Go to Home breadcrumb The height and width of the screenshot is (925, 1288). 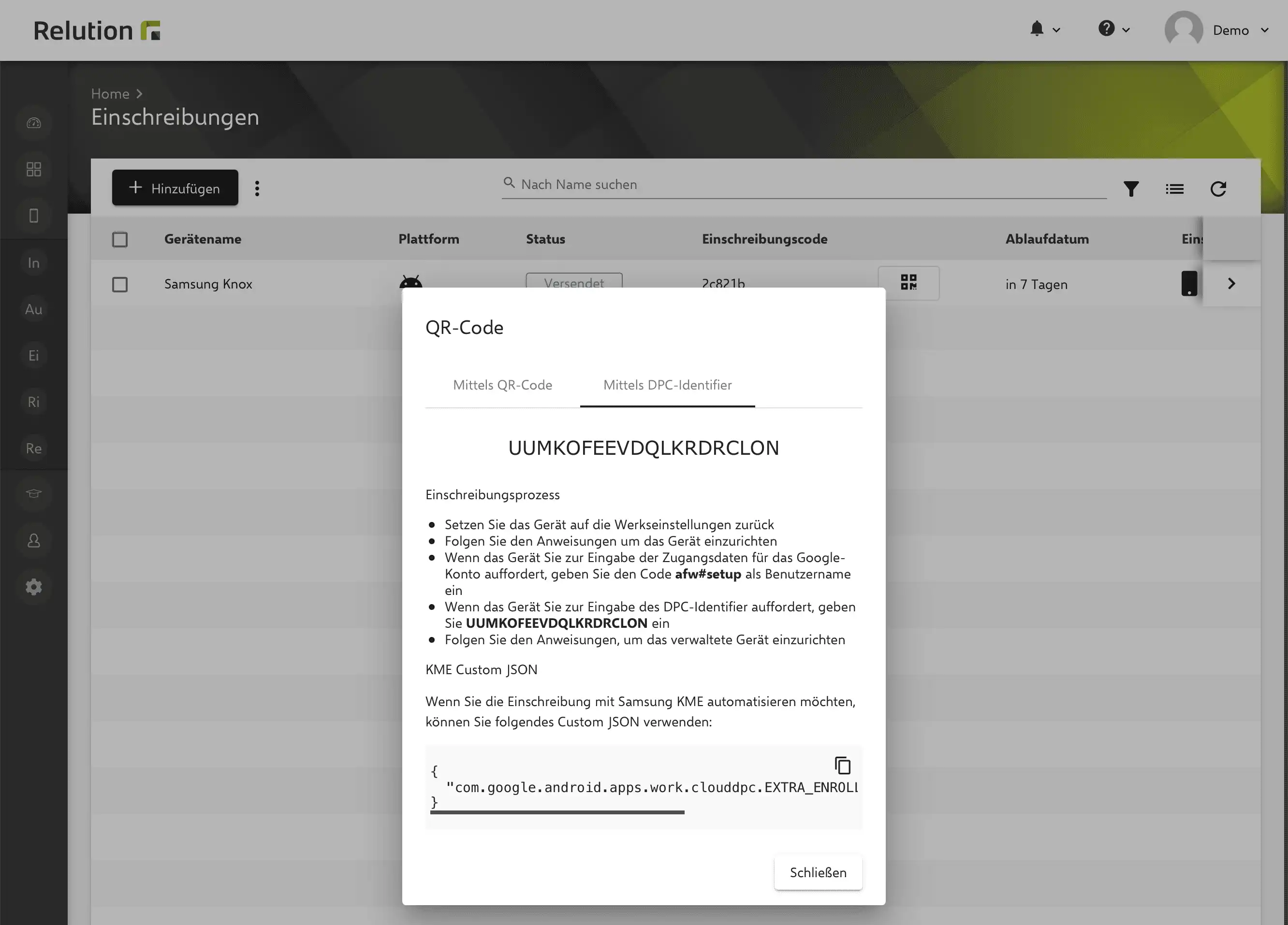tap(110, 94)
